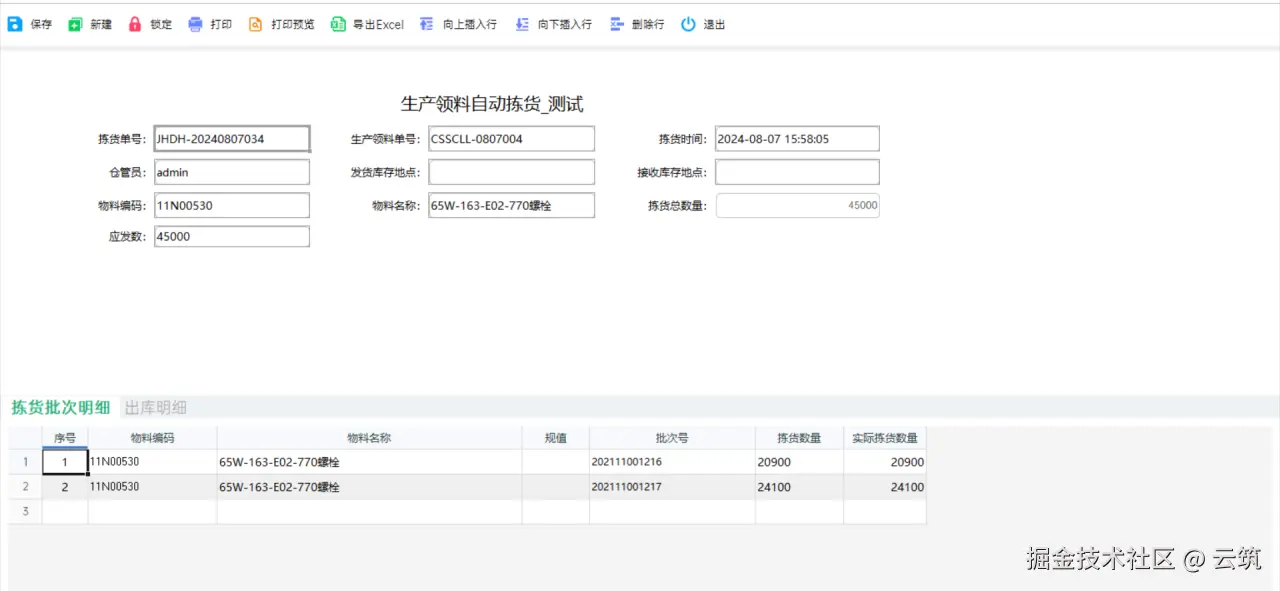Click the 向上插入行 insert-above icon
The height and width of the screenshot is (591, 1280).
427,25
